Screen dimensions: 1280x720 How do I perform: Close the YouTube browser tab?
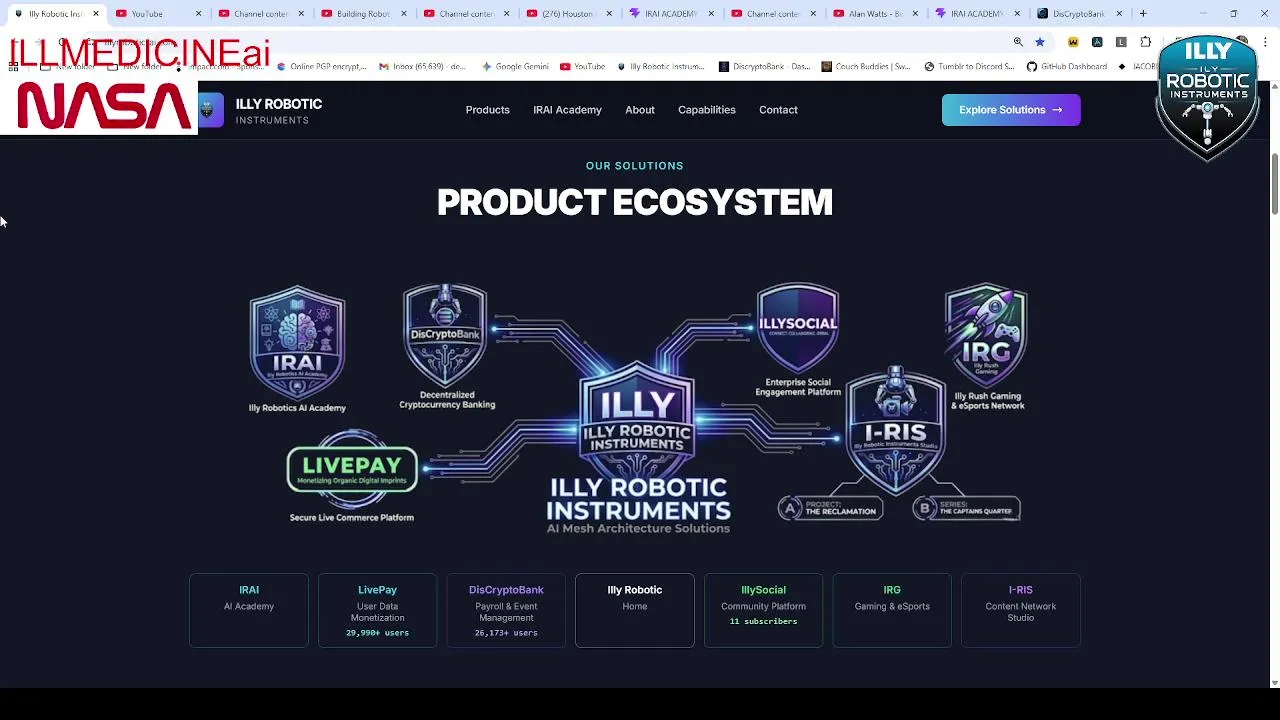198,14
